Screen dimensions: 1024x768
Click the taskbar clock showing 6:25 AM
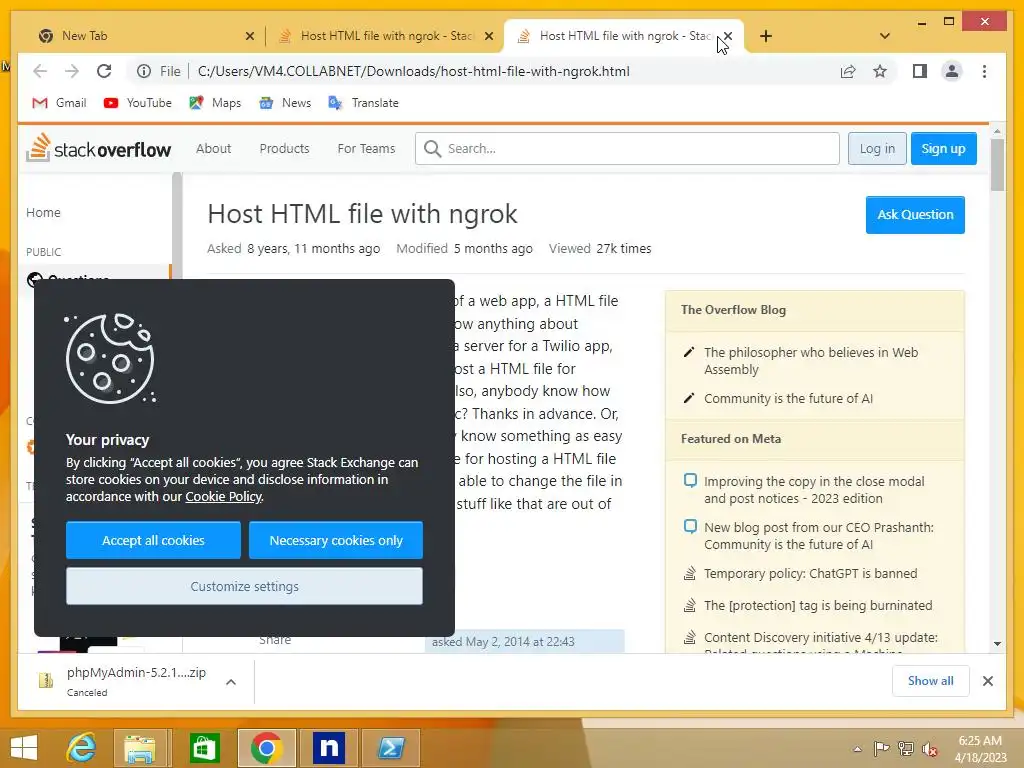(x=979, y=749)
